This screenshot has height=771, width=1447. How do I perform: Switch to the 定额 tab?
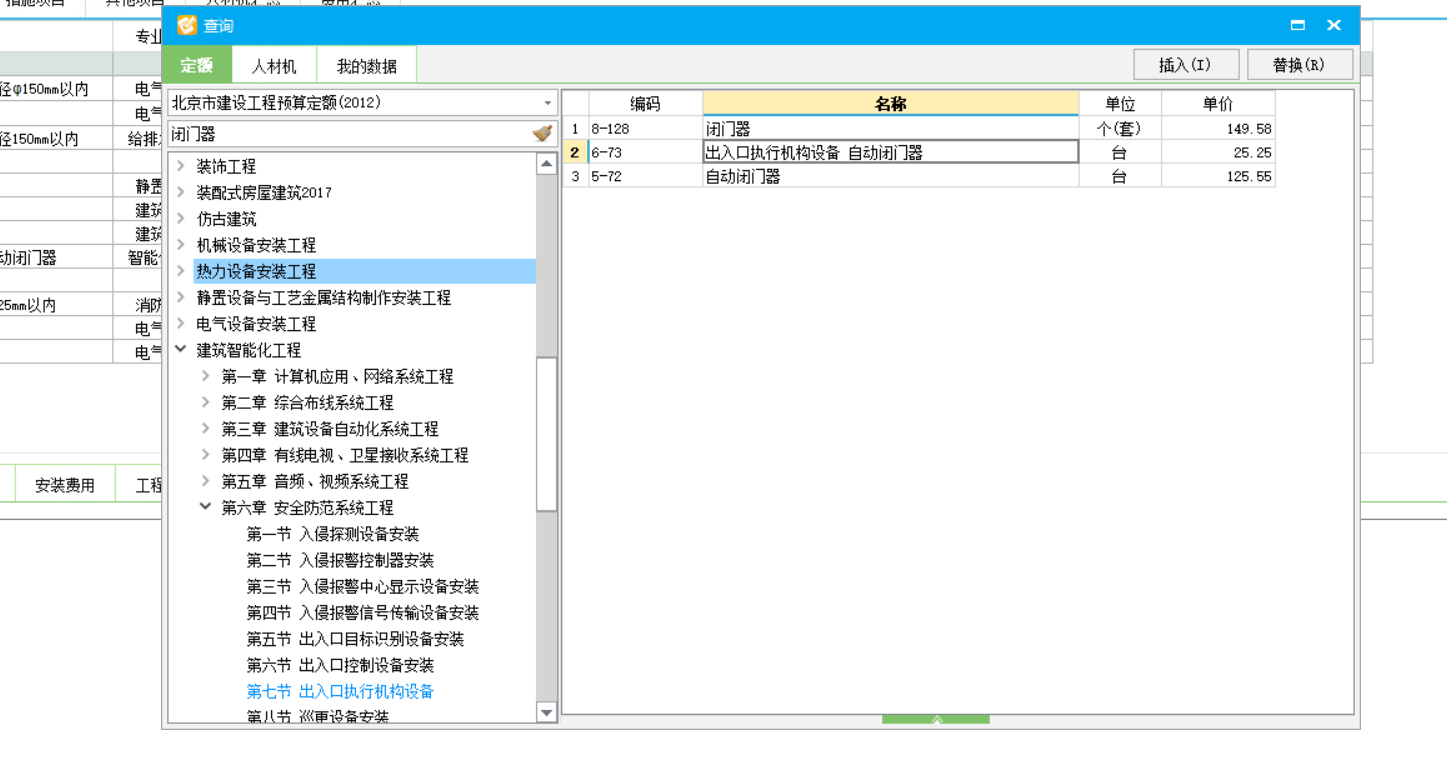197,65
